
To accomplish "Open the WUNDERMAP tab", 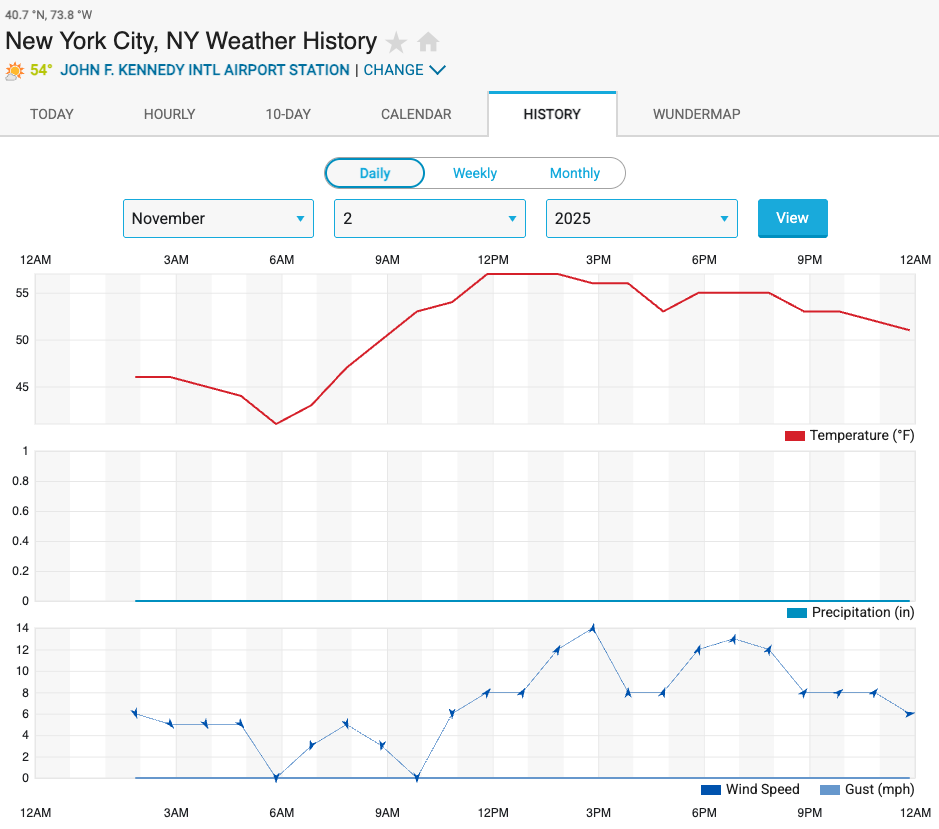I will click(696, 114).
